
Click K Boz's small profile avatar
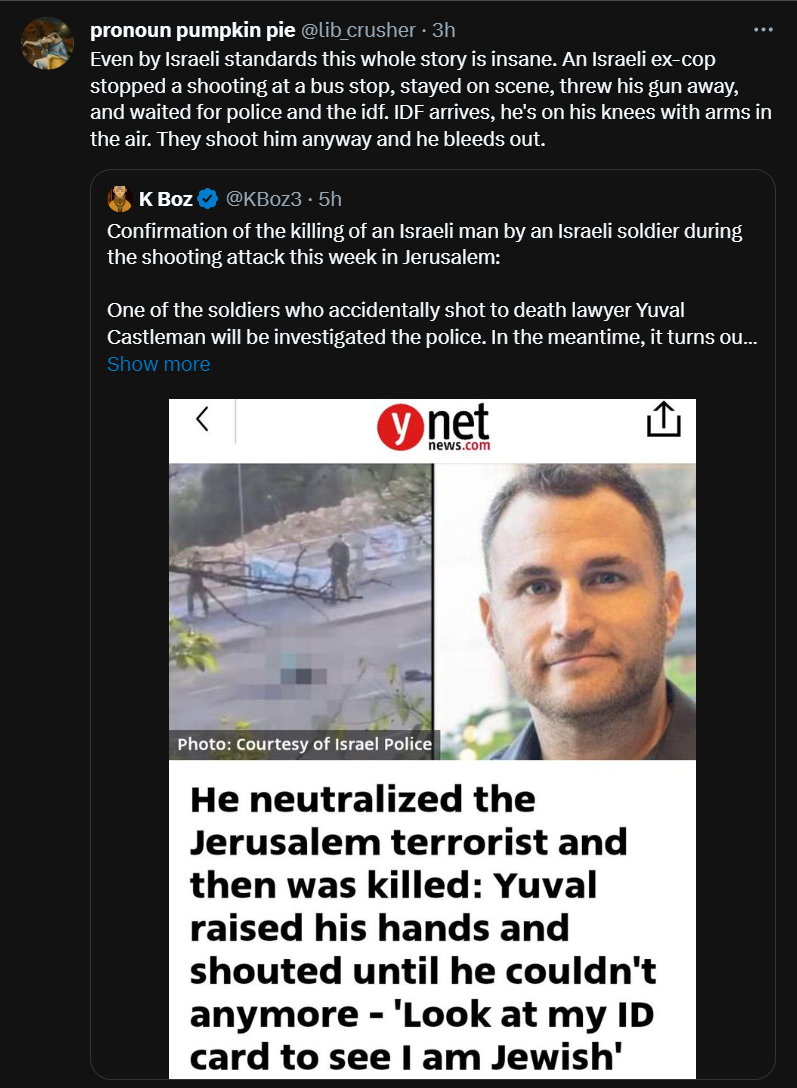pyautogui.click(x=121, y=199)
